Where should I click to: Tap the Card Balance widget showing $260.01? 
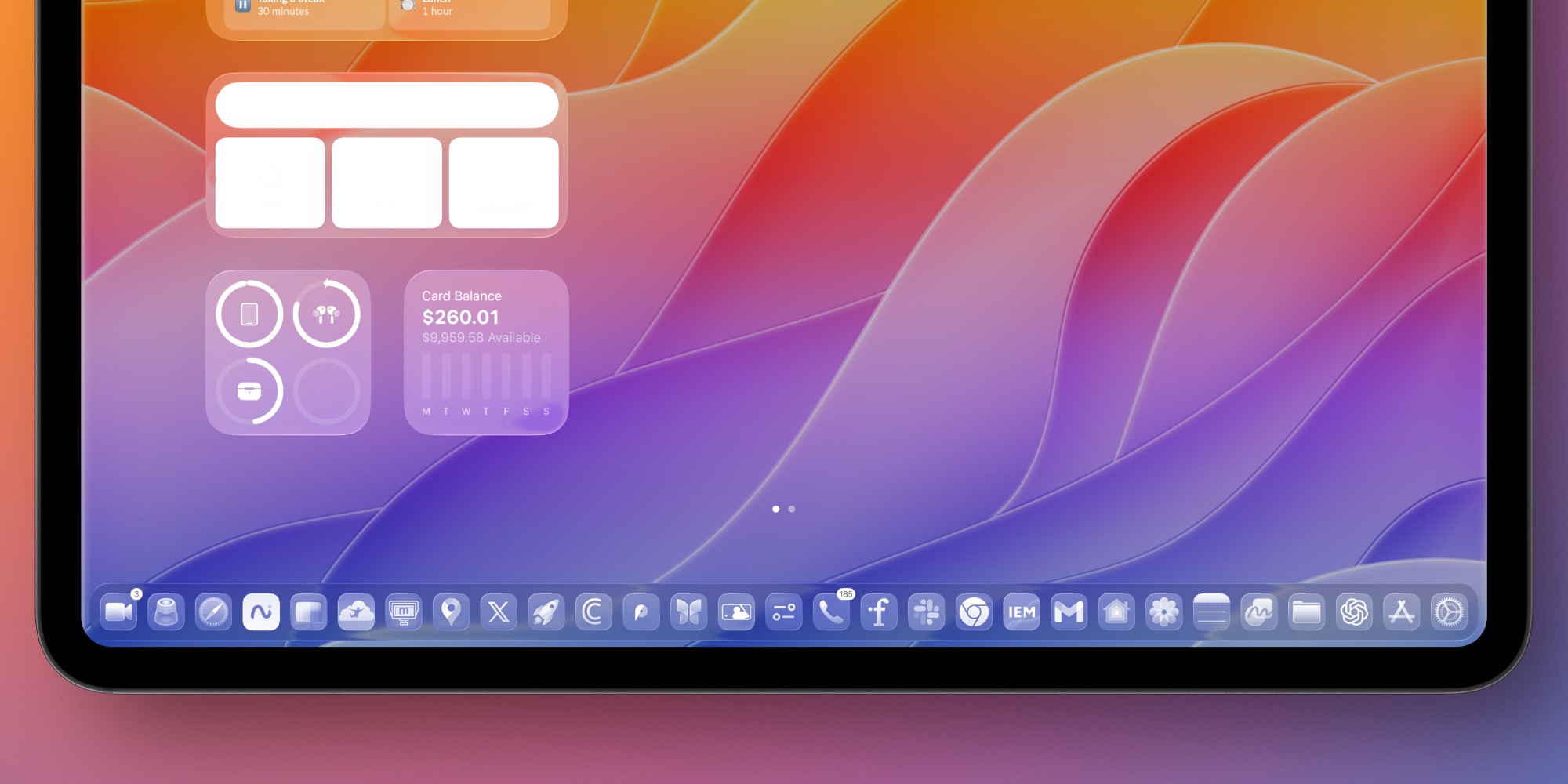click(x=486, y=353)
